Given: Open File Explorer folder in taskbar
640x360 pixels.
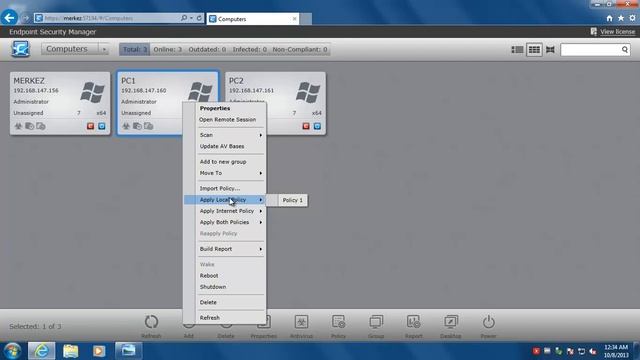Looking at the screenshot, I should [x=70, y=351].
